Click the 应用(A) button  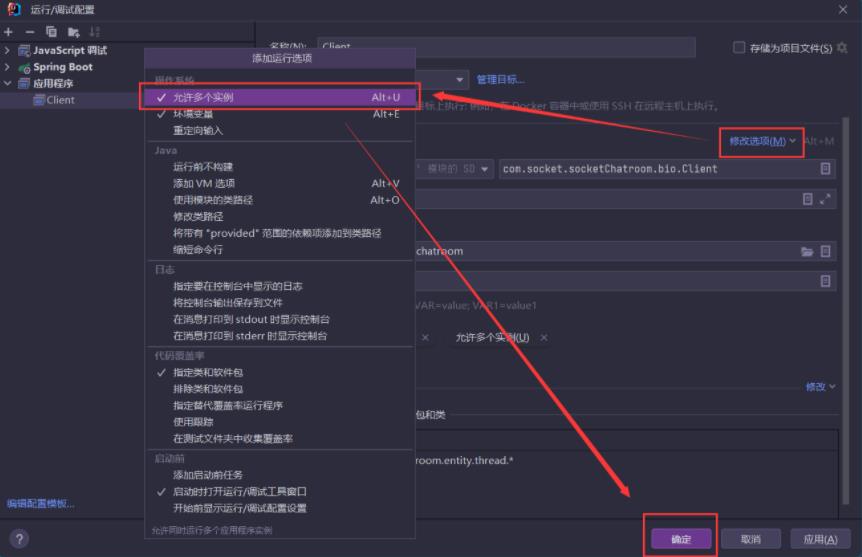820,539
